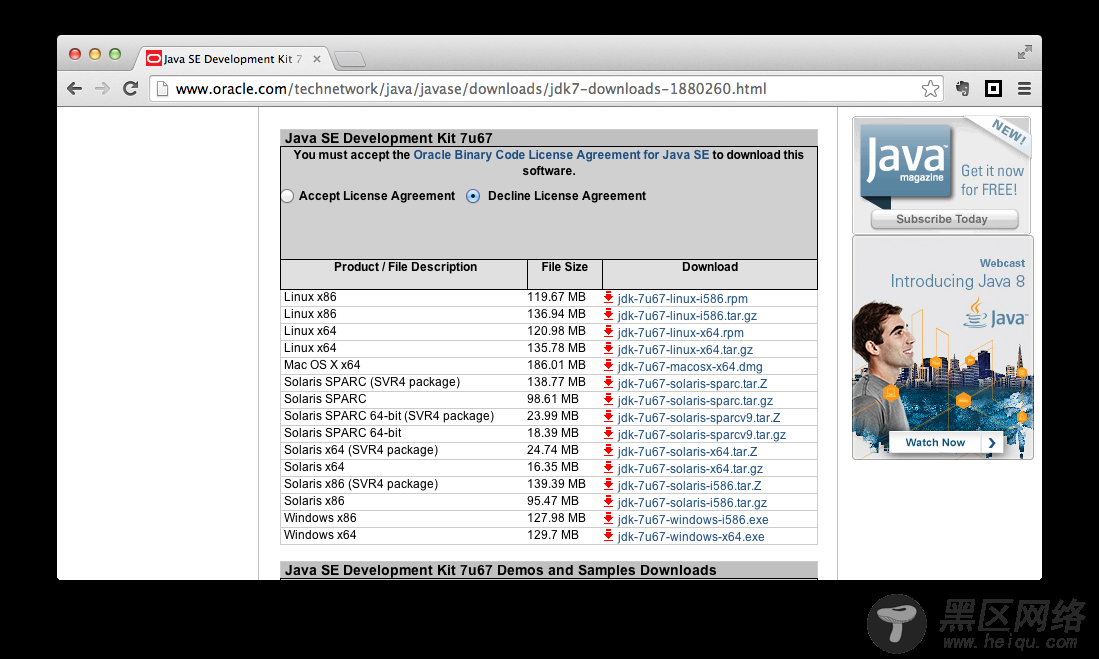The image size is (1099, 659).
Task: Click the browser forward arrow
Action: point(102,88)
